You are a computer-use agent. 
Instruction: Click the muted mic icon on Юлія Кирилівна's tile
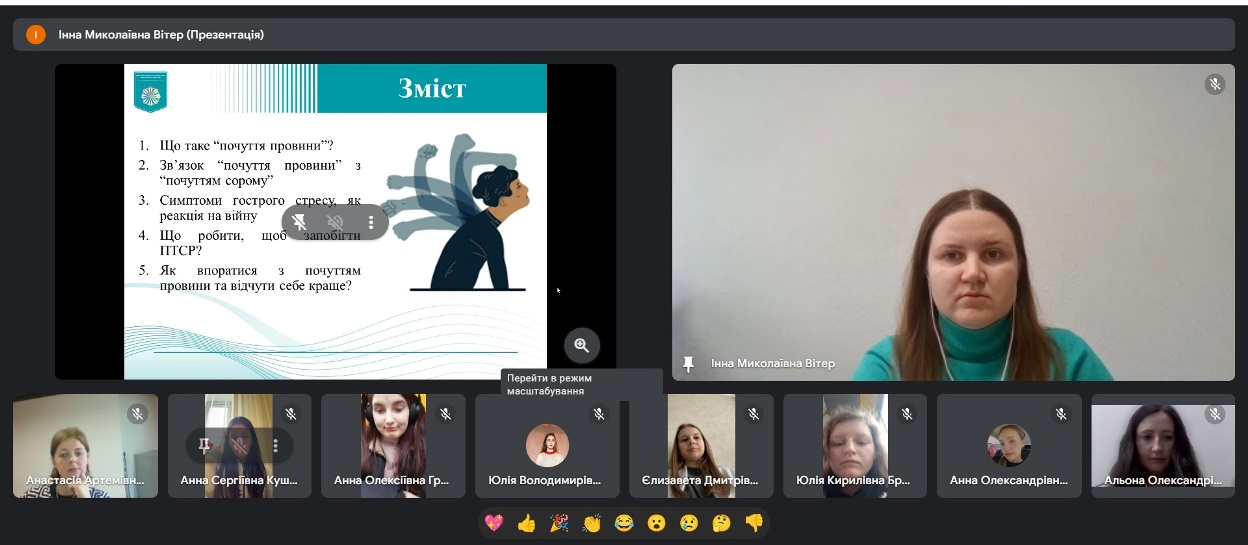point(907,413)
